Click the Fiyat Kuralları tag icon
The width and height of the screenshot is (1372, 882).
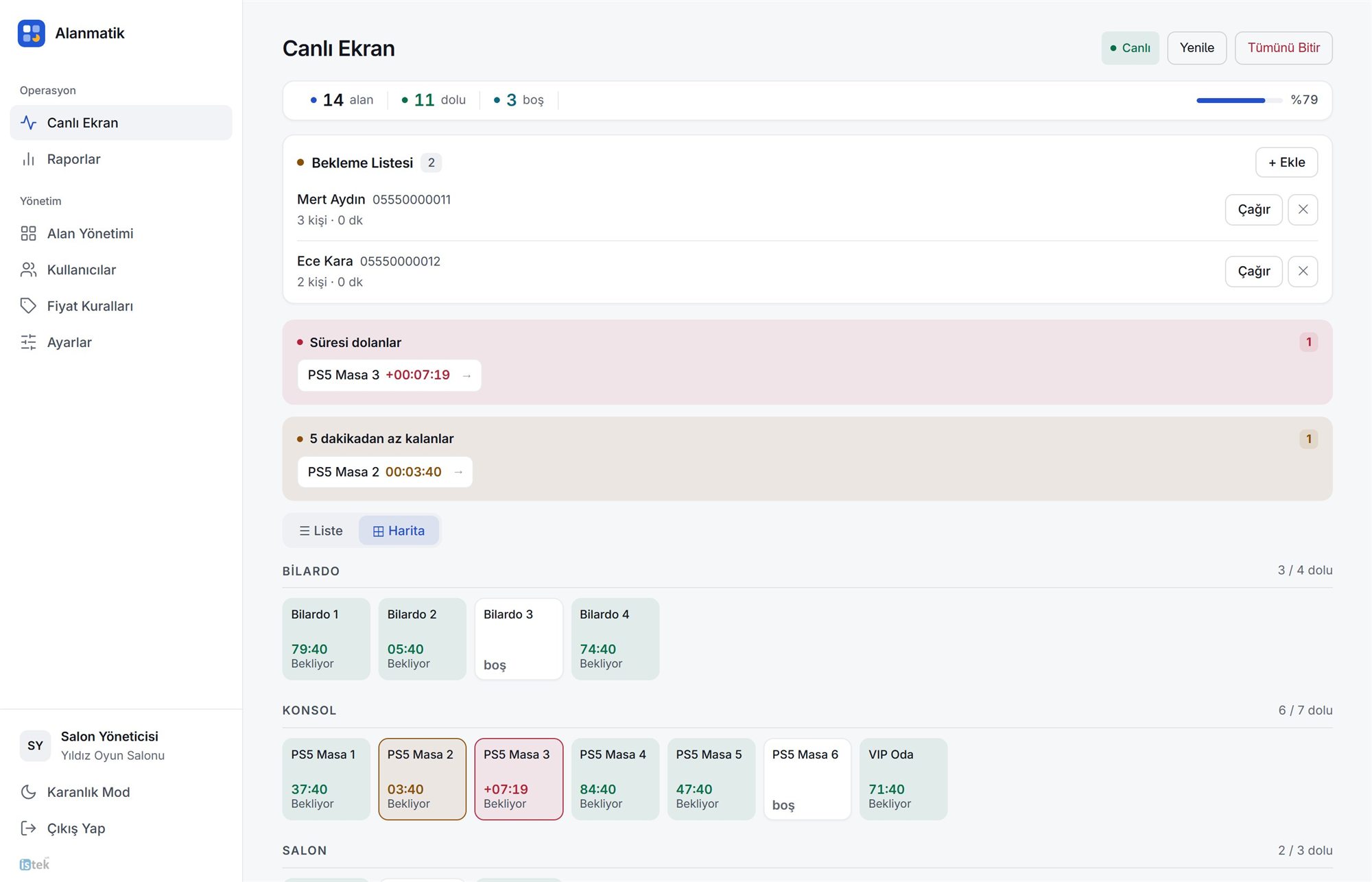pyautogui.click(x=28, y=306)
